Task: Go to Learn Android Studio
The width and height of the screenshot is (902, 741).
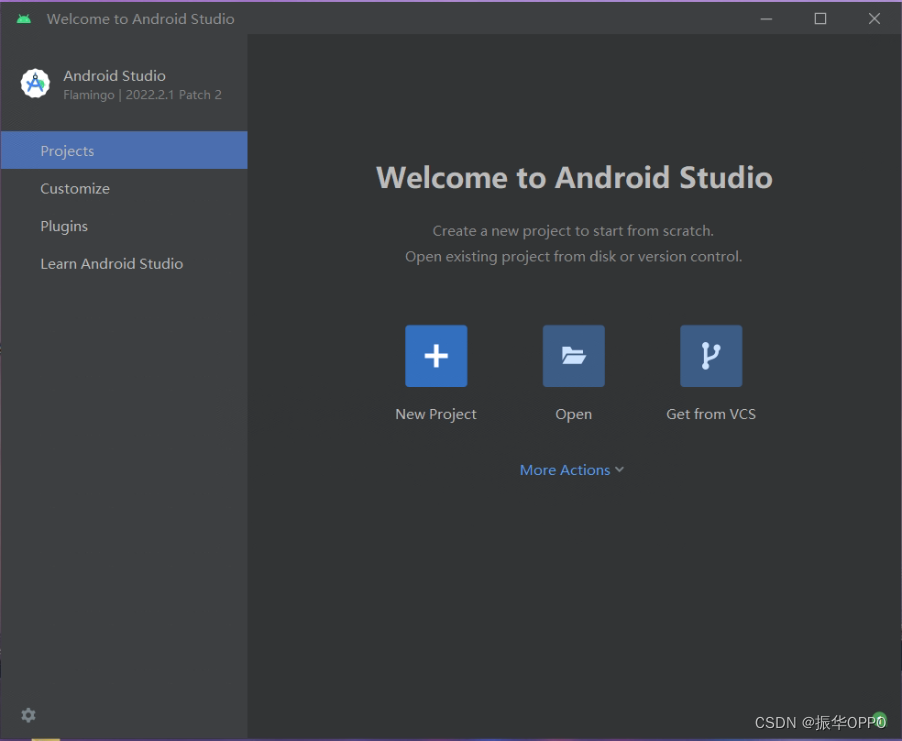Action: pos(124,263)
